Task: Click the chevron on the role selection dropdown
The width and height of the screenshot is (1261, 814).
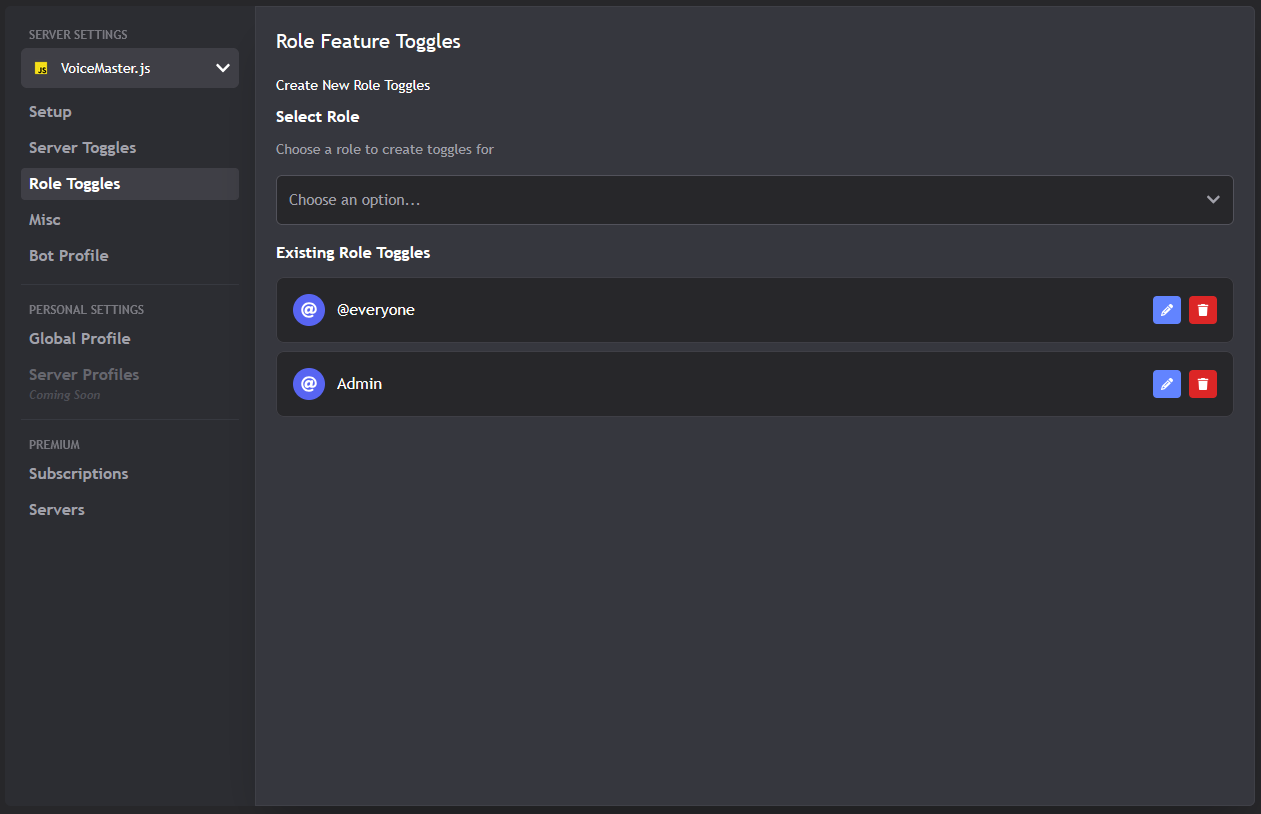Action: 1212,200
